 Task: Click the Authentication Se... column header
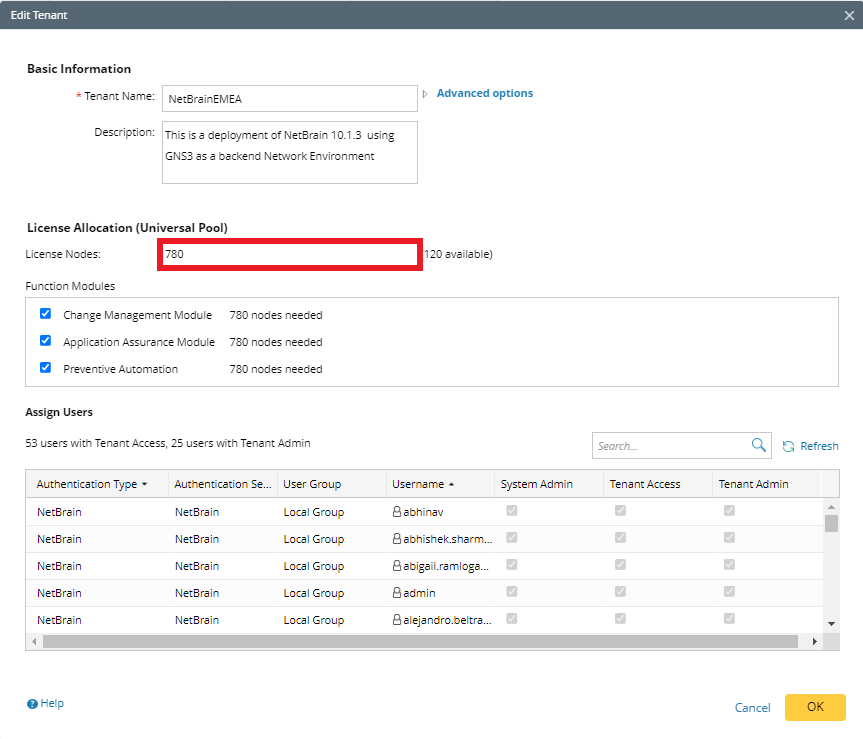click(x=223, y=484)
